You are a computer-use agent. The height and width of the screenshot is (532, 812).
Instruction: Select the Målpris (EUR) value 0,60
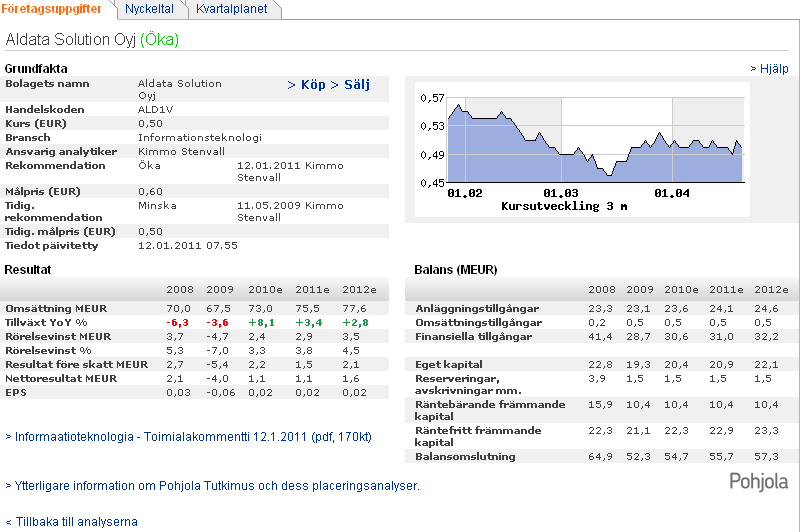pyautogui.click(x=150, y=191)
